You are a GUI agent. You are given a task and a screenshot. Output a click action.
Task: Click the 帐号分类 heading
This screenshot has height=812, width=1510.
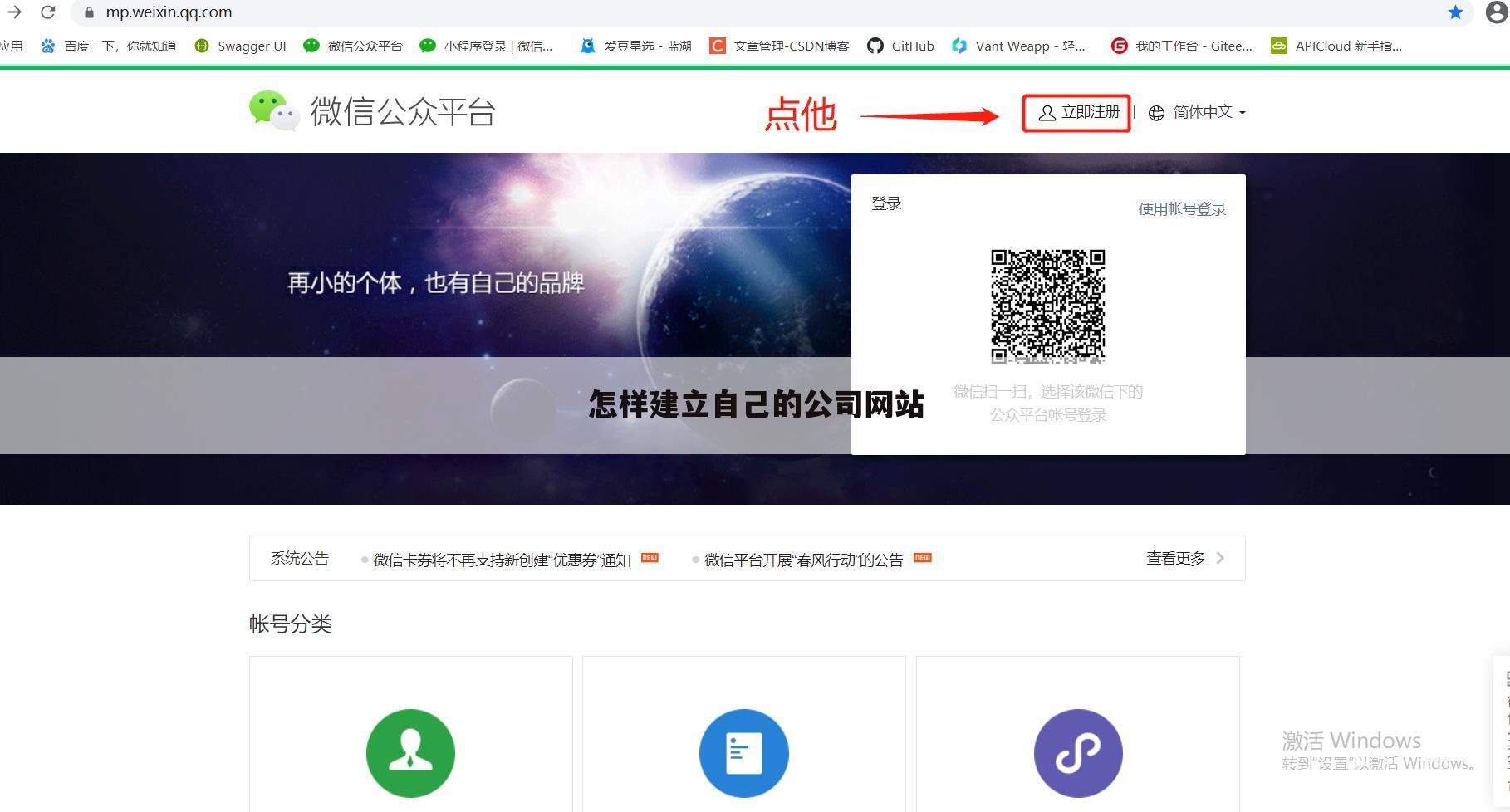click(x=291, y=624)
